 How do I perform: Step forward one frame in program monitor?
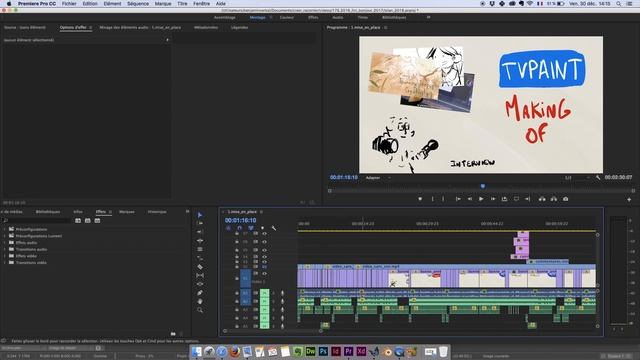[x=493, y=199]
